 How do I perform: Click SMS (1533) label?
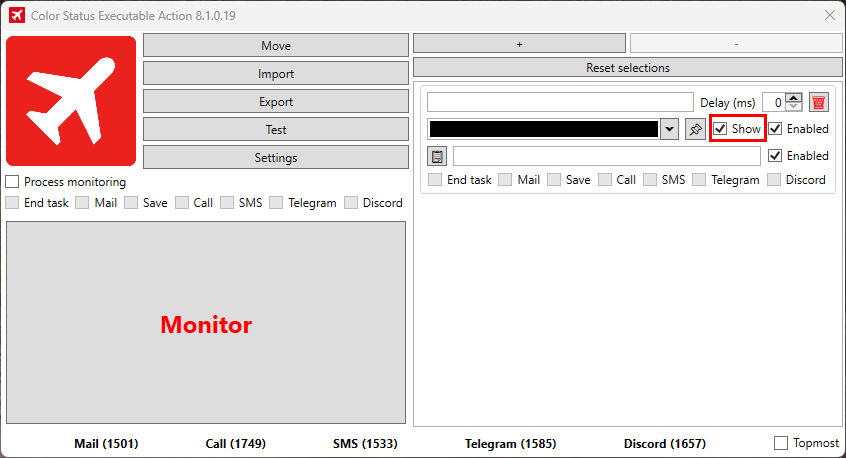click(365, 443)
